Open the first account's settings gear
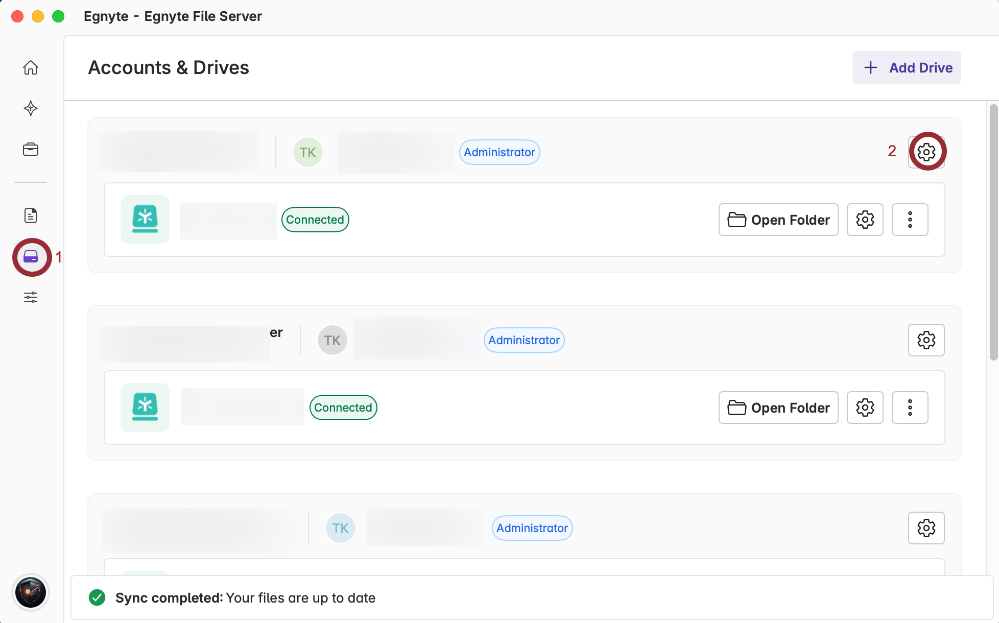Screen dimensions: 999x623 pyautogui.click(x=926, y=152)
